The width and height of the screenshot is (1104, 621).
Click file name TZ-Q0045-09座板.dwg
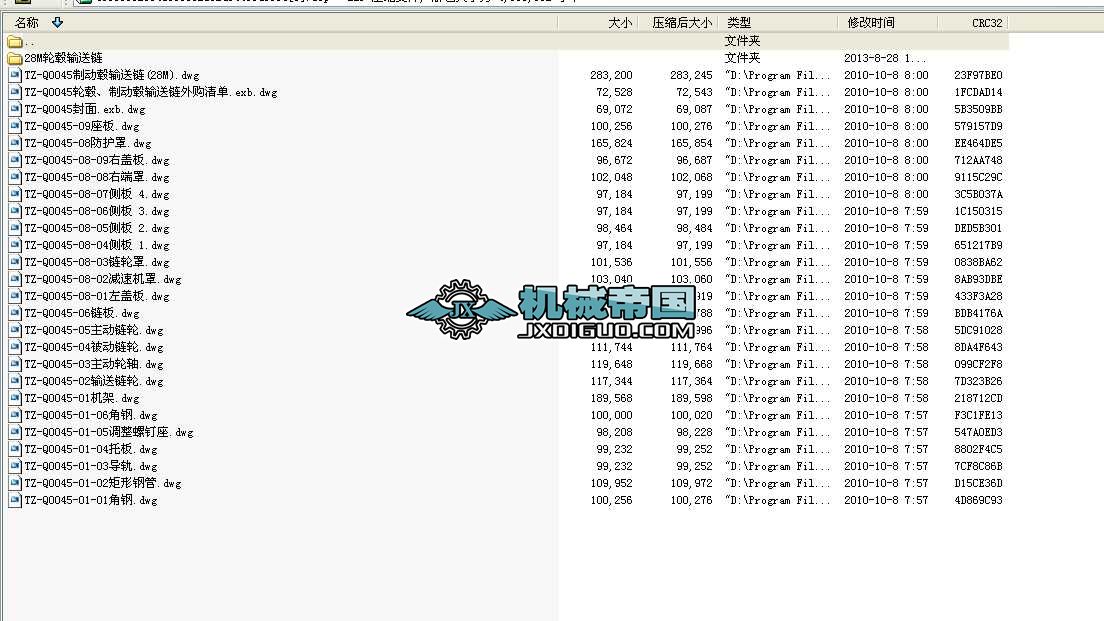tap(82, 126)
